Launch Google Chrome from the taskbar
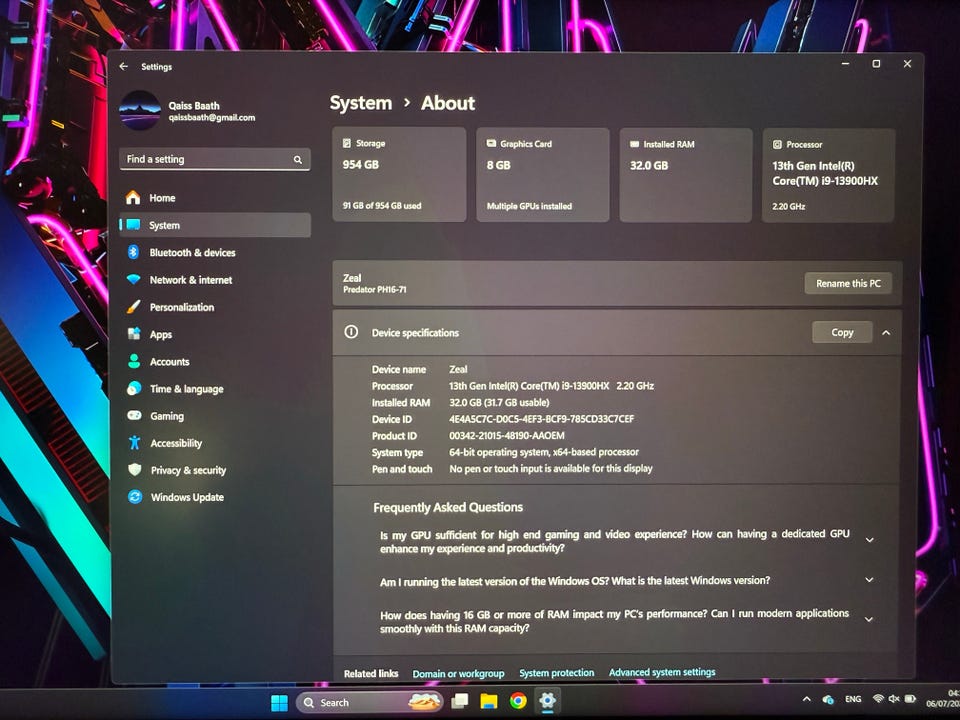This screenshot has width=960, height=720. 518,701
